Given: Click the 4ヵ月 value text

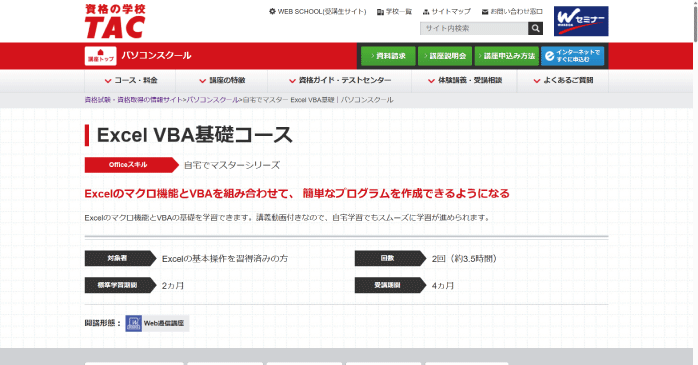Looking at the screenshot, I should click(x=442, y=286).
